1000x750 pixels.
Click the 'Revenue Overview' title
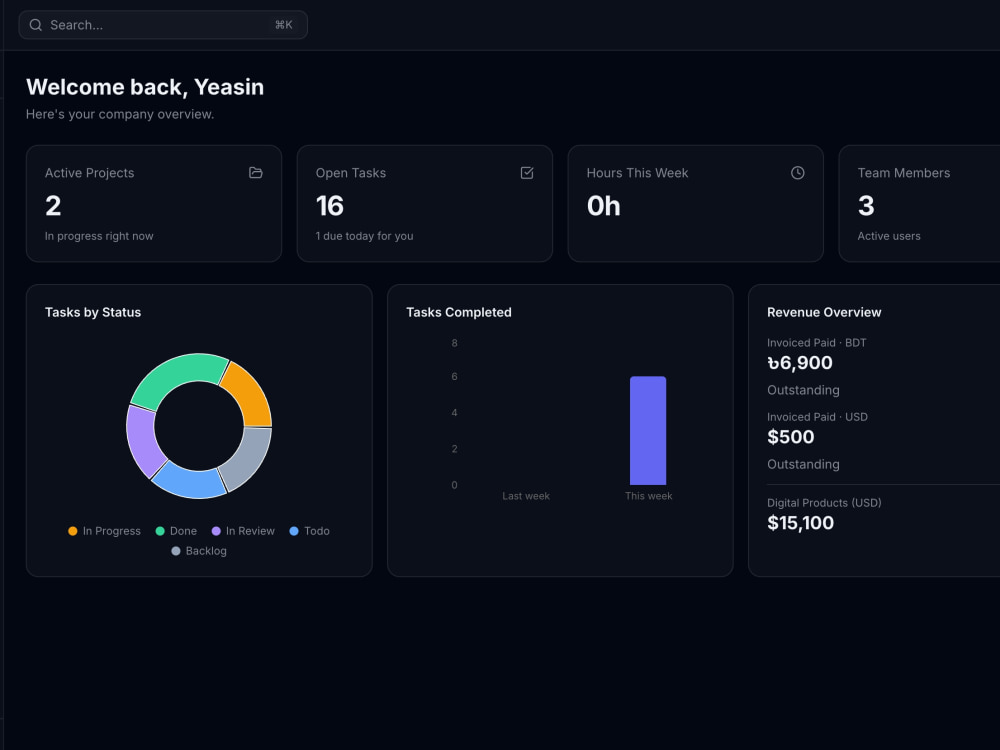(x=824, y=312)
